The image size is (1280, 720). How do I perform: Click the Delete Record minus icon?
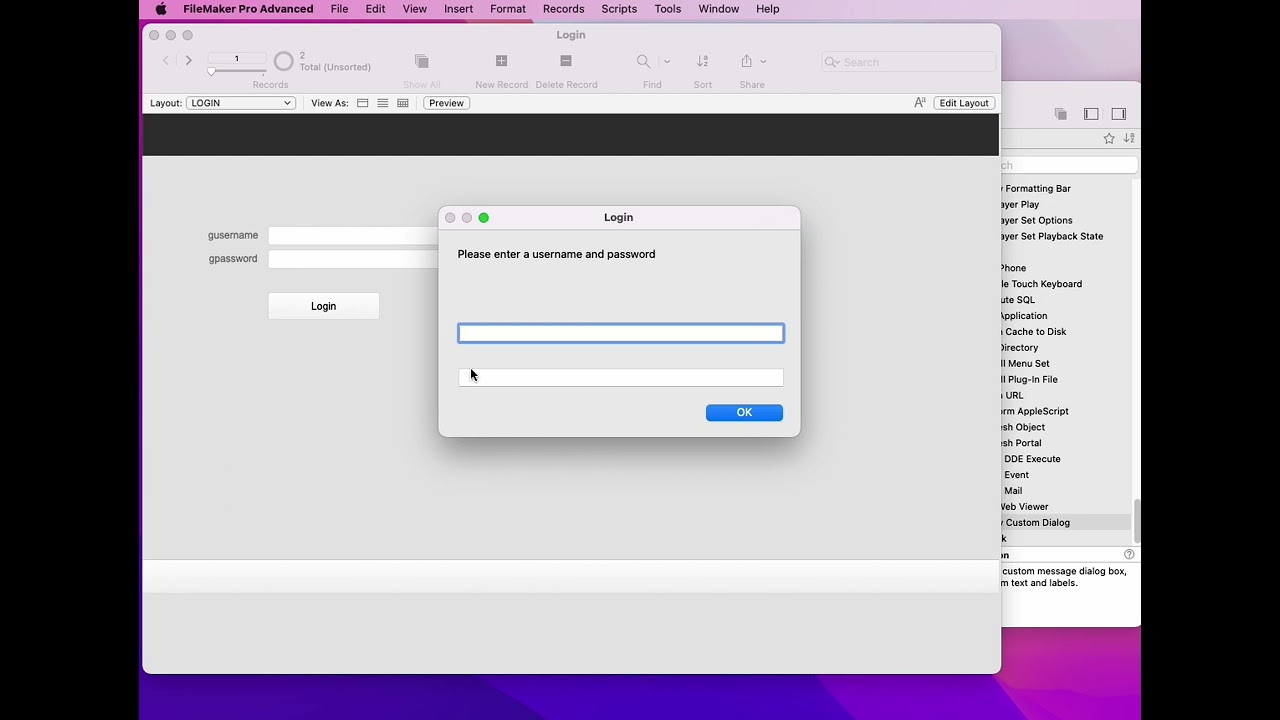click(x=565, y=61)
